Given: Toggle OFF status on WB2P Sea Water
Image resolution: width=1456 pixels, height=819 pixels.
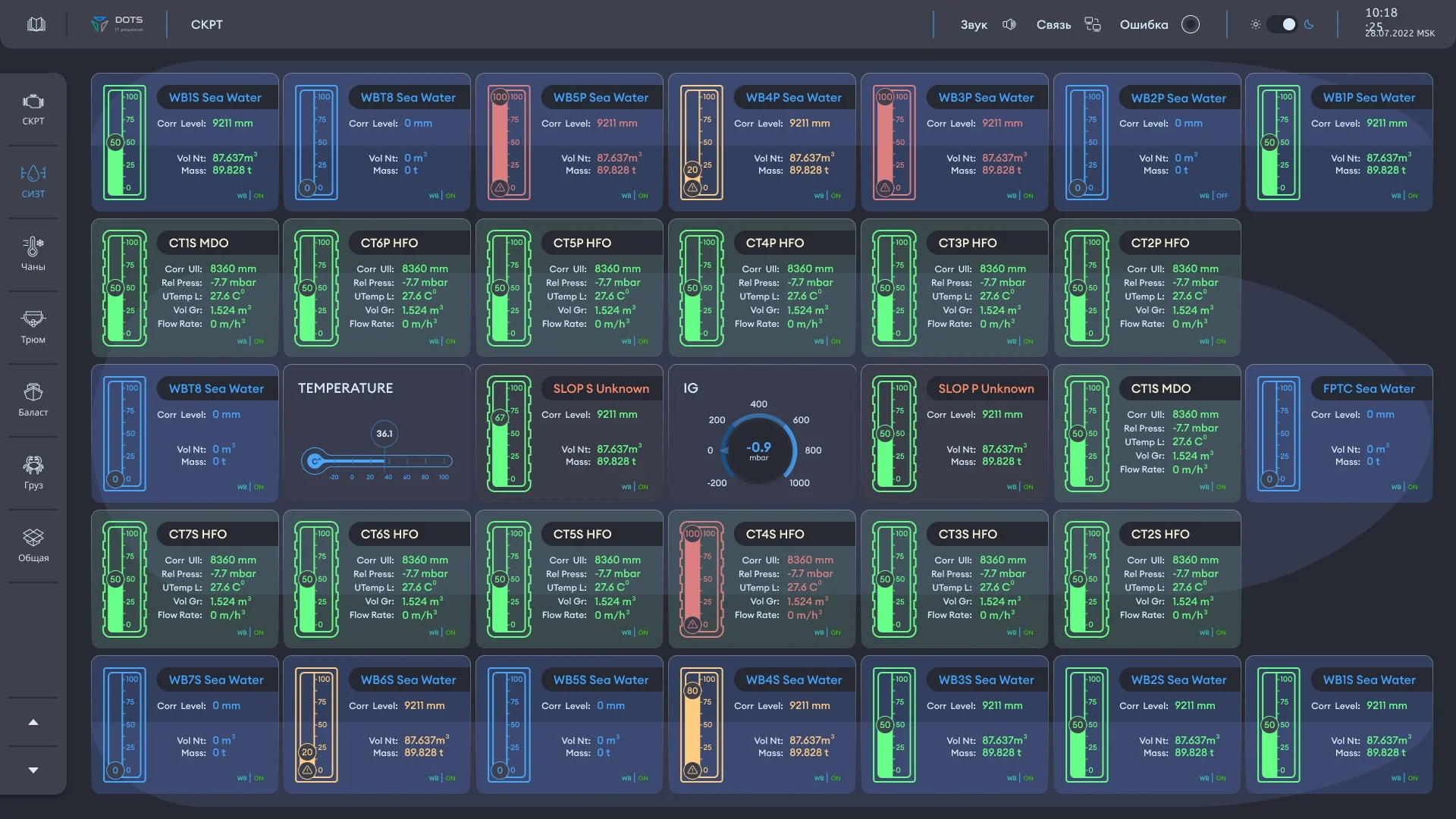Looking at the screenshot, I should click(1222, 196).
